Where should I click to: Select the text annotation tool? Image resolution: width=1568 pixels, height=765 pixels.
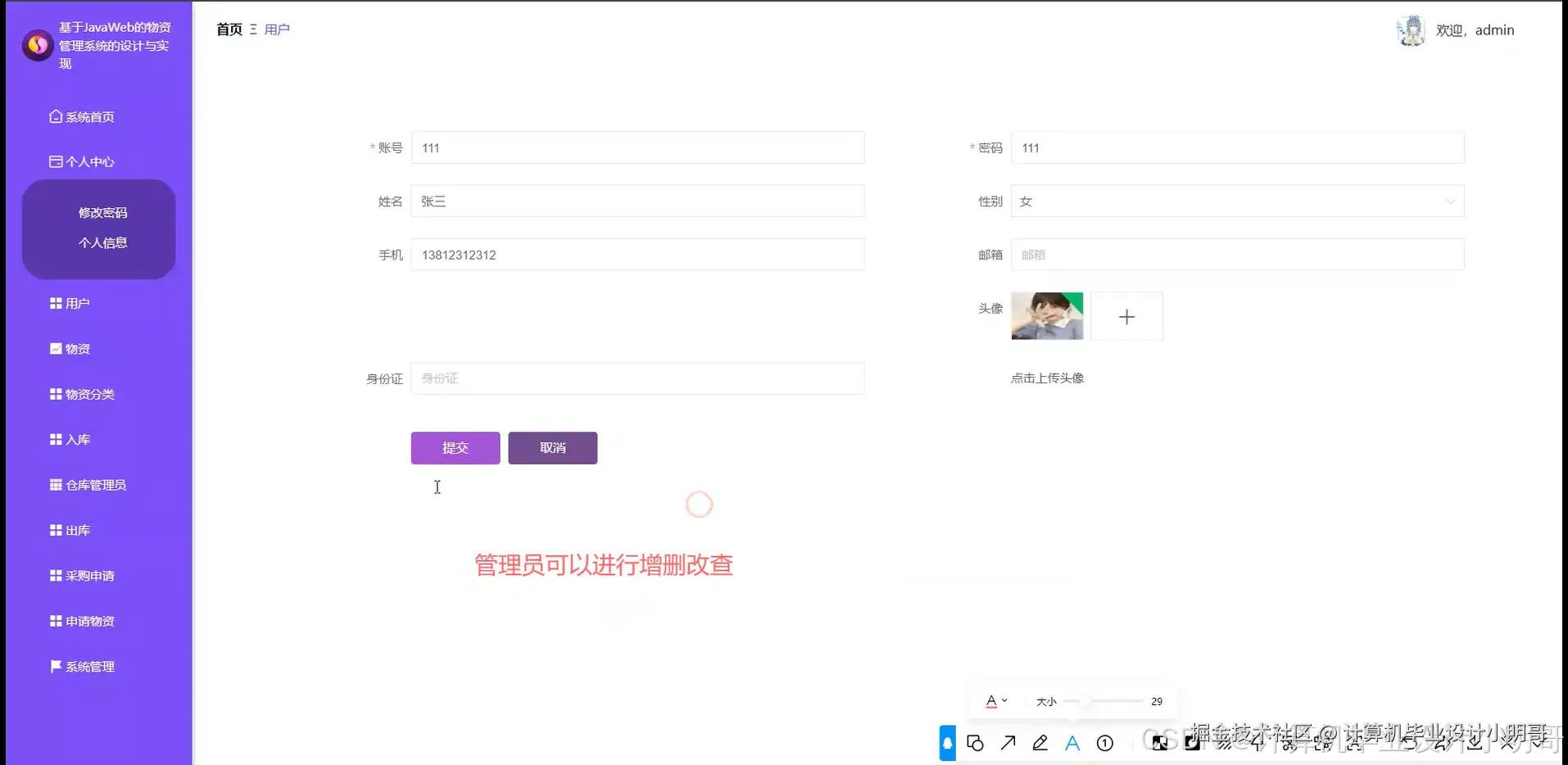1073,742
